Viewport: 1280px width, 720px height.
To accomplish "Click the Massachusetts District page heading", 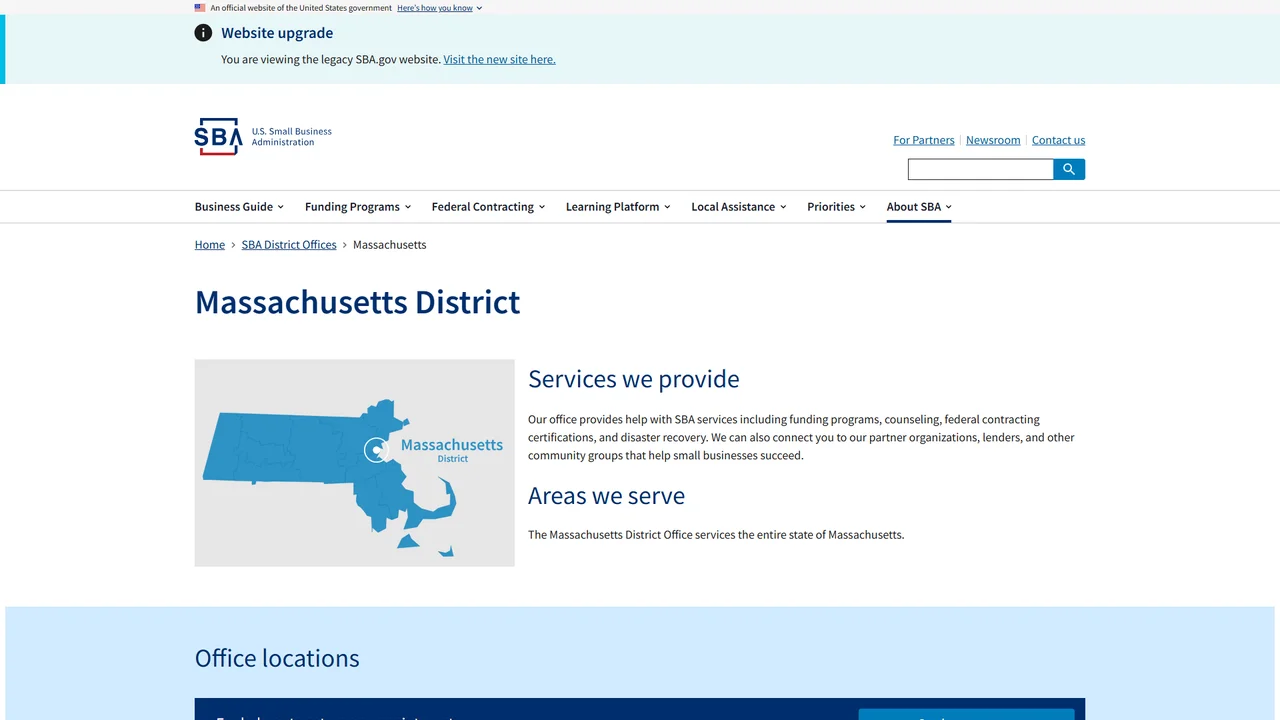I will pos(358,302).
